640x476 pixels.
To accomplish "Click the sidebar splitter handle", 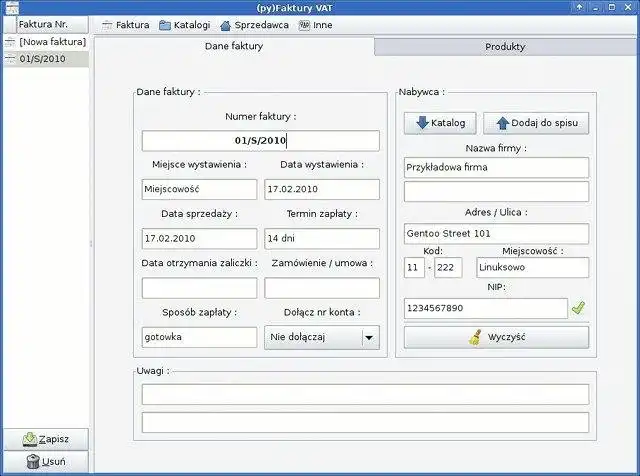I will (x=91, y=244).
